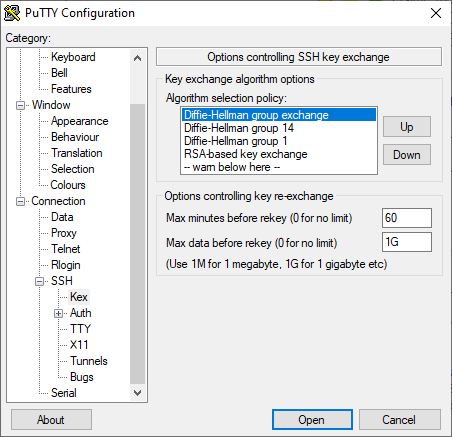
Task: Select Diffie-Hellman group 14 algorithm
Action: coord(279,128)
